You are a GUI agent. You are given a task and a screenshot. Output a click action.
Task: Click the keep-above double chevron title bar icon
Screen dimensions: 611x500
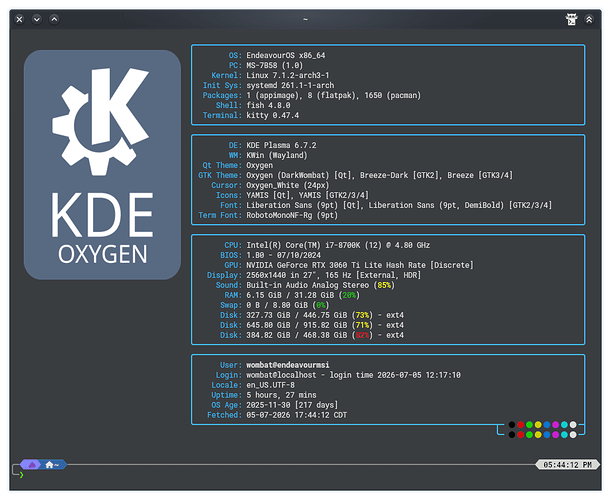[x=589, y=19]
